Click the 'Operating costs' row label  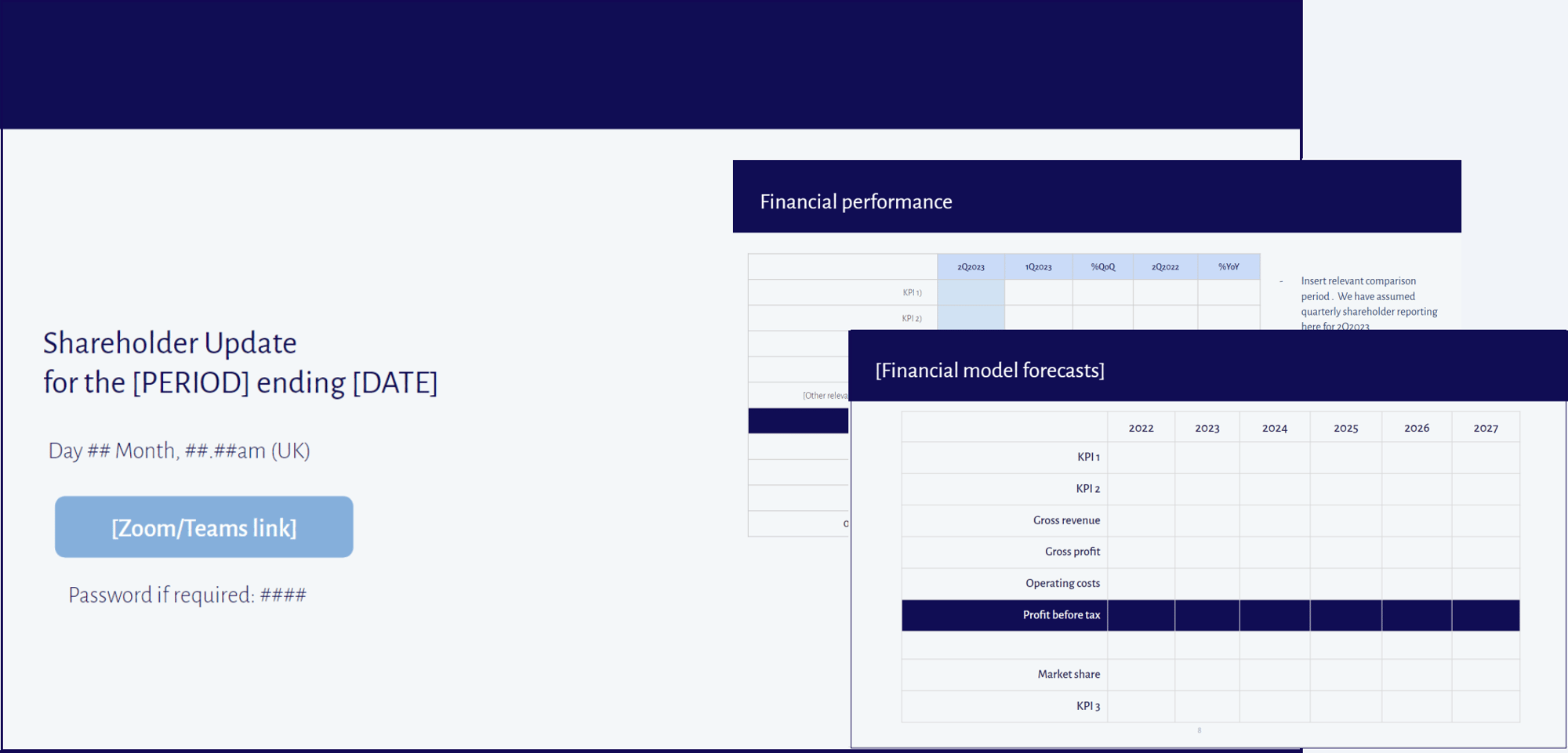point(1062,583)
